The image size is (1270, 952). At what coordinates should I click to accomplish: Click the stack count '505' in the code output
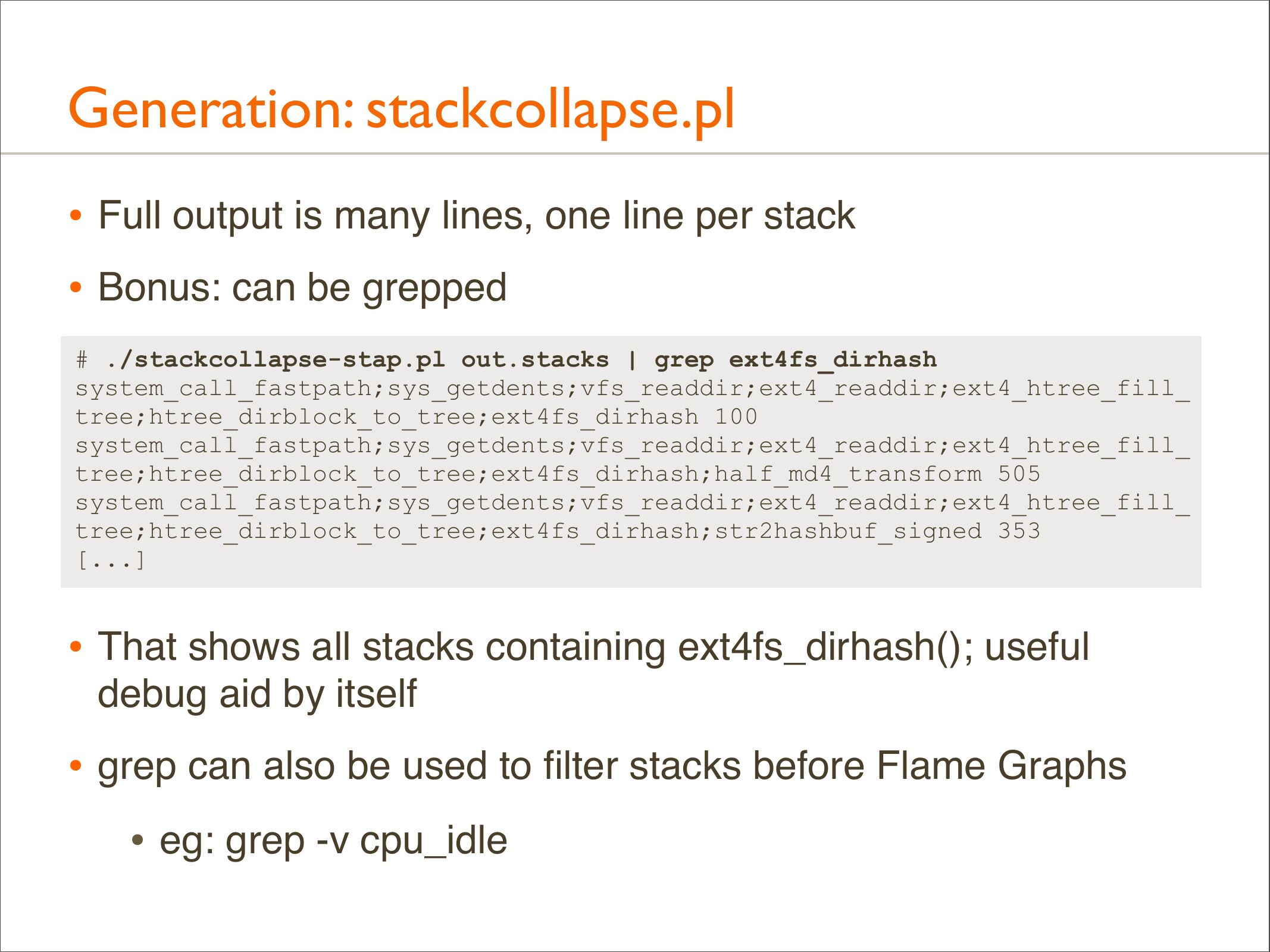[x=1019, y=474]
